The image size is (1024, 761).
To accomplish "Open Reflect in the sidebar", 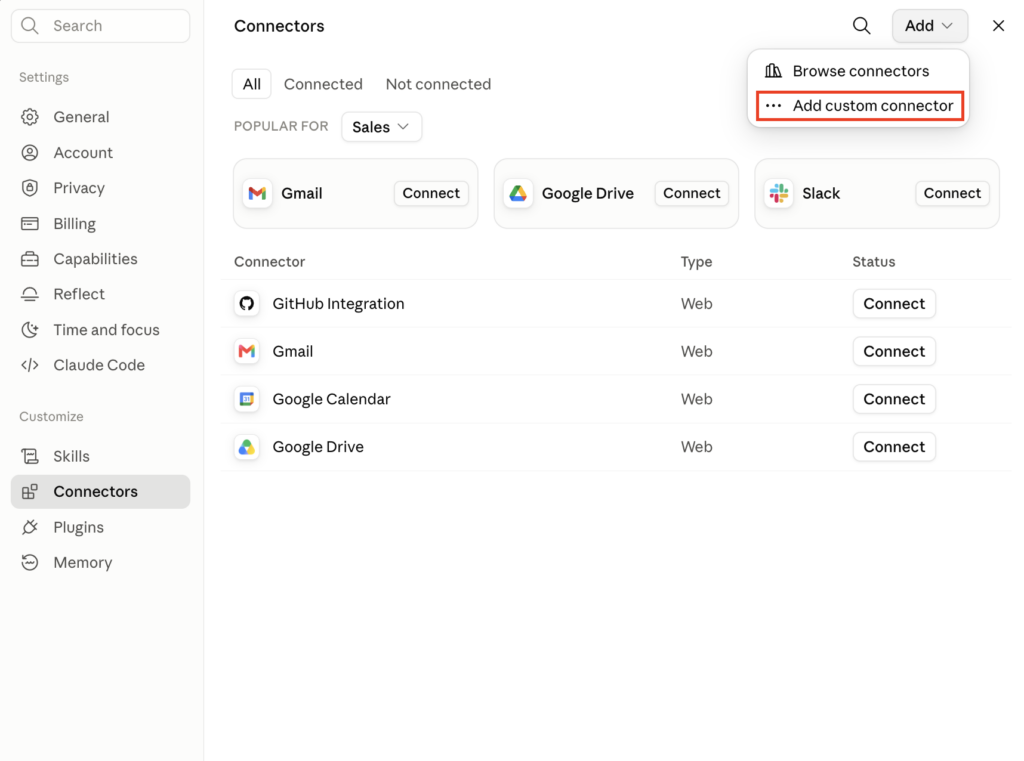I will click(101, 294).
